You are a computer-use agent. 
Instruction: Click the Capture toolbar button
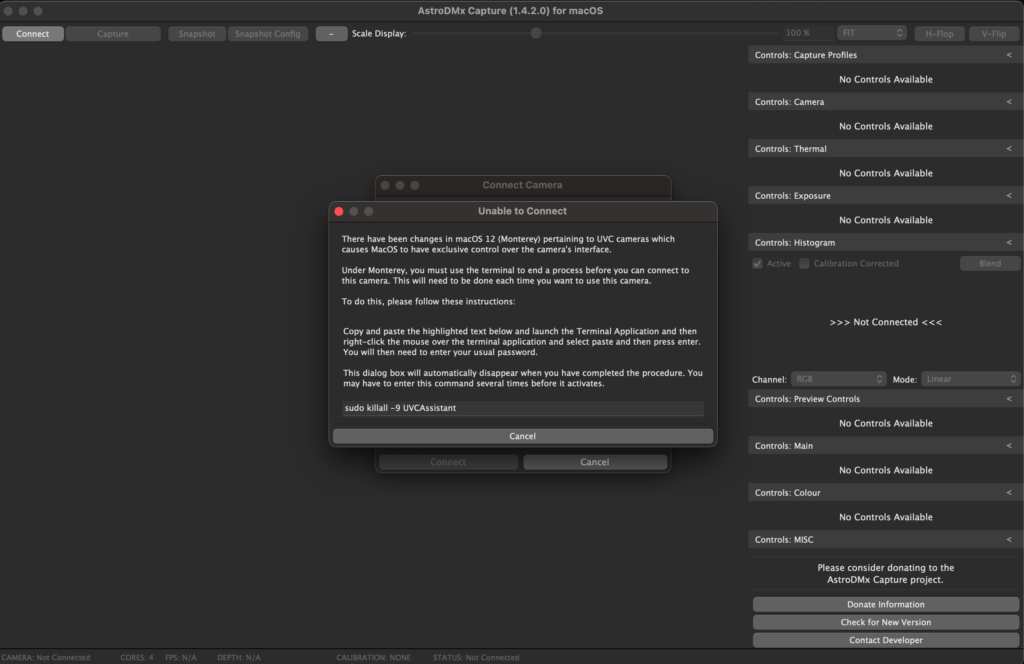coord(113,33)
